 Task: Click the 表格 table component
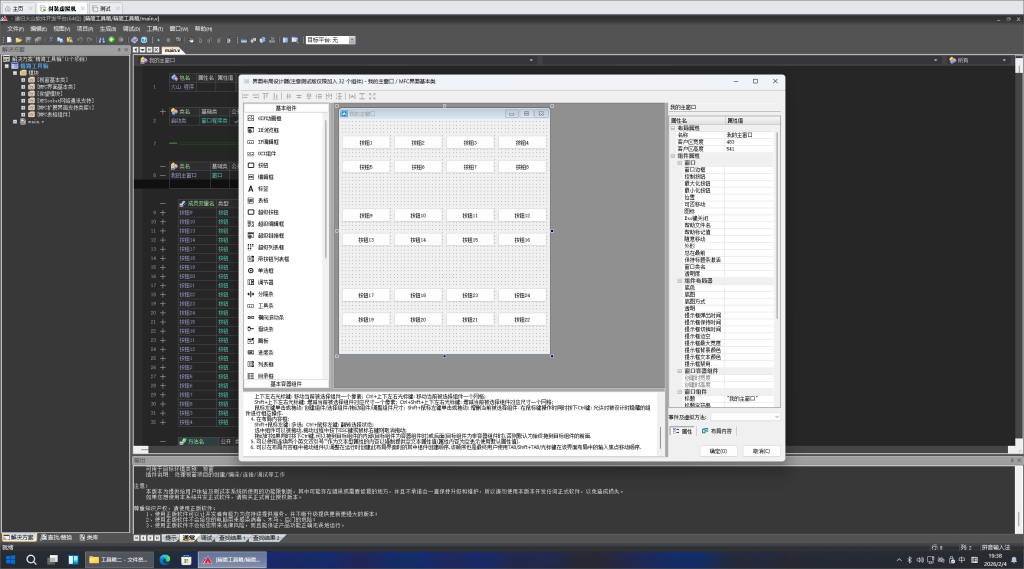264,200
